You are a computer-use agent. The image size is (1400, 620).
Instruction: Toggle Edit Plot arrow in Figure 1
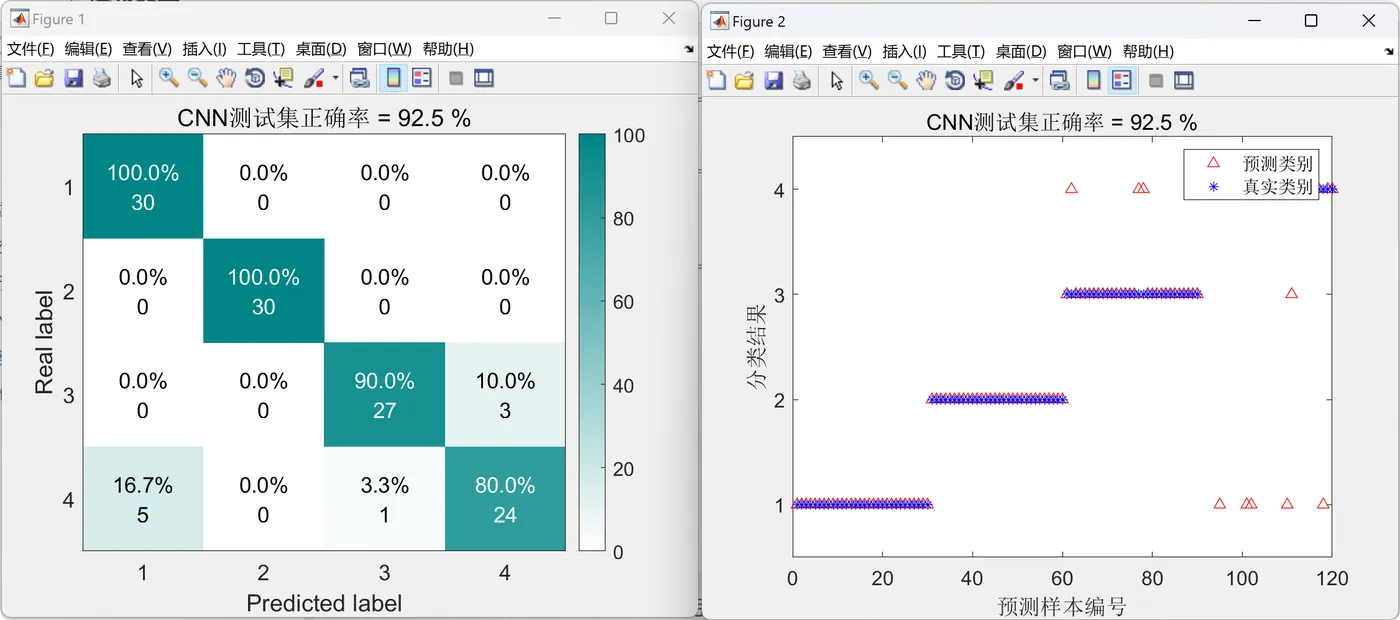pos(137,78)
